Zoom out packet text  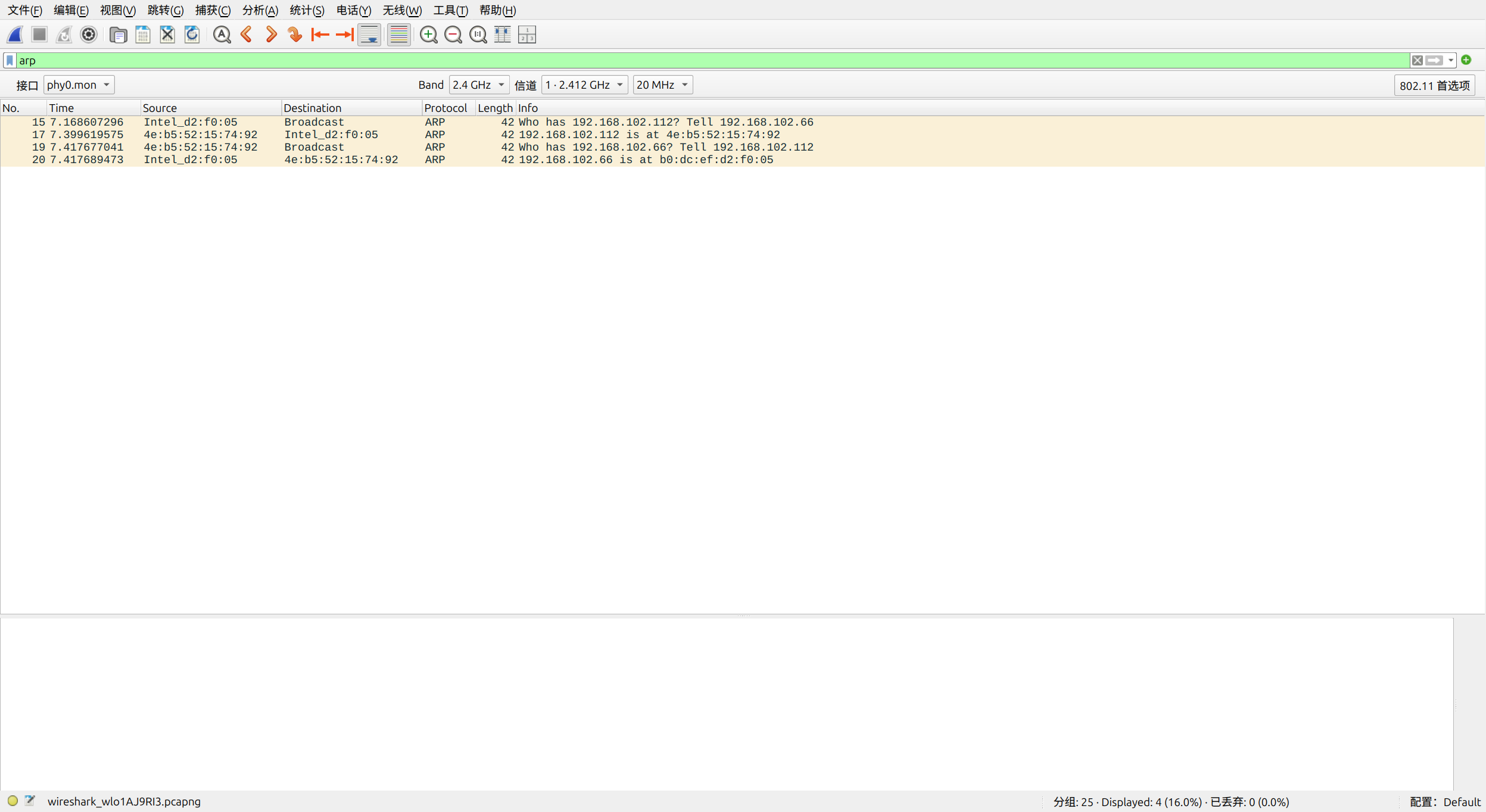453,35
